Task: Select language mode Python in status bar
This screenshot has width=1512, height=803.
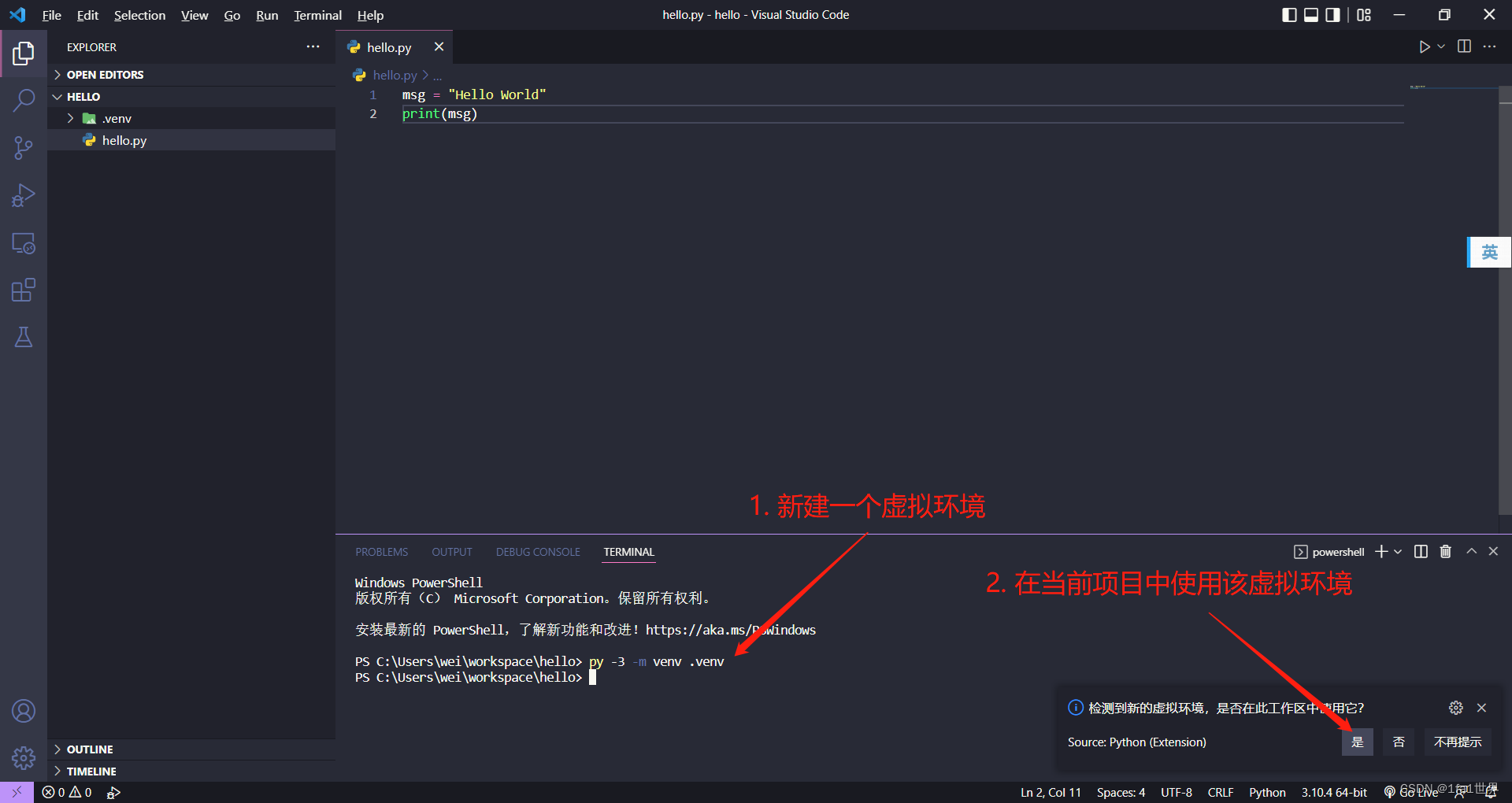Action: tap(1267, 793)
